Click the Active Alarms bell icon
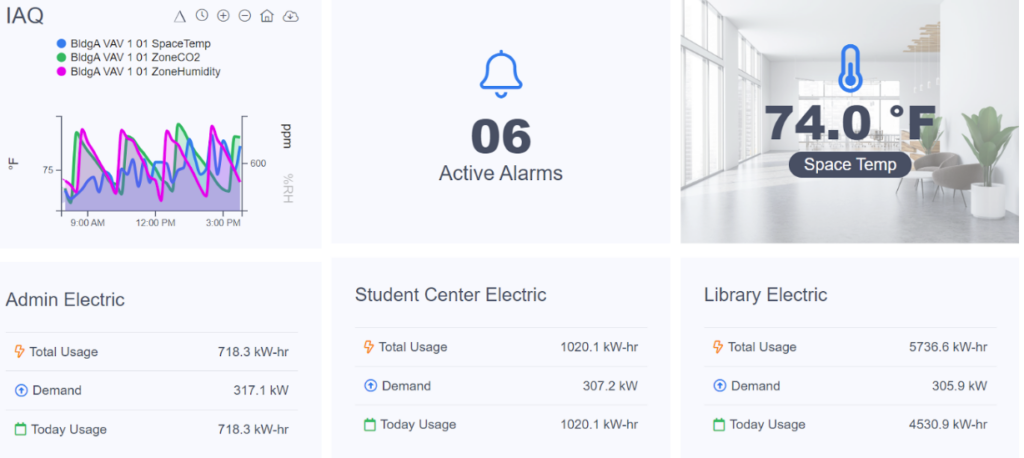1024x458 pixels. tap(501, 74)
